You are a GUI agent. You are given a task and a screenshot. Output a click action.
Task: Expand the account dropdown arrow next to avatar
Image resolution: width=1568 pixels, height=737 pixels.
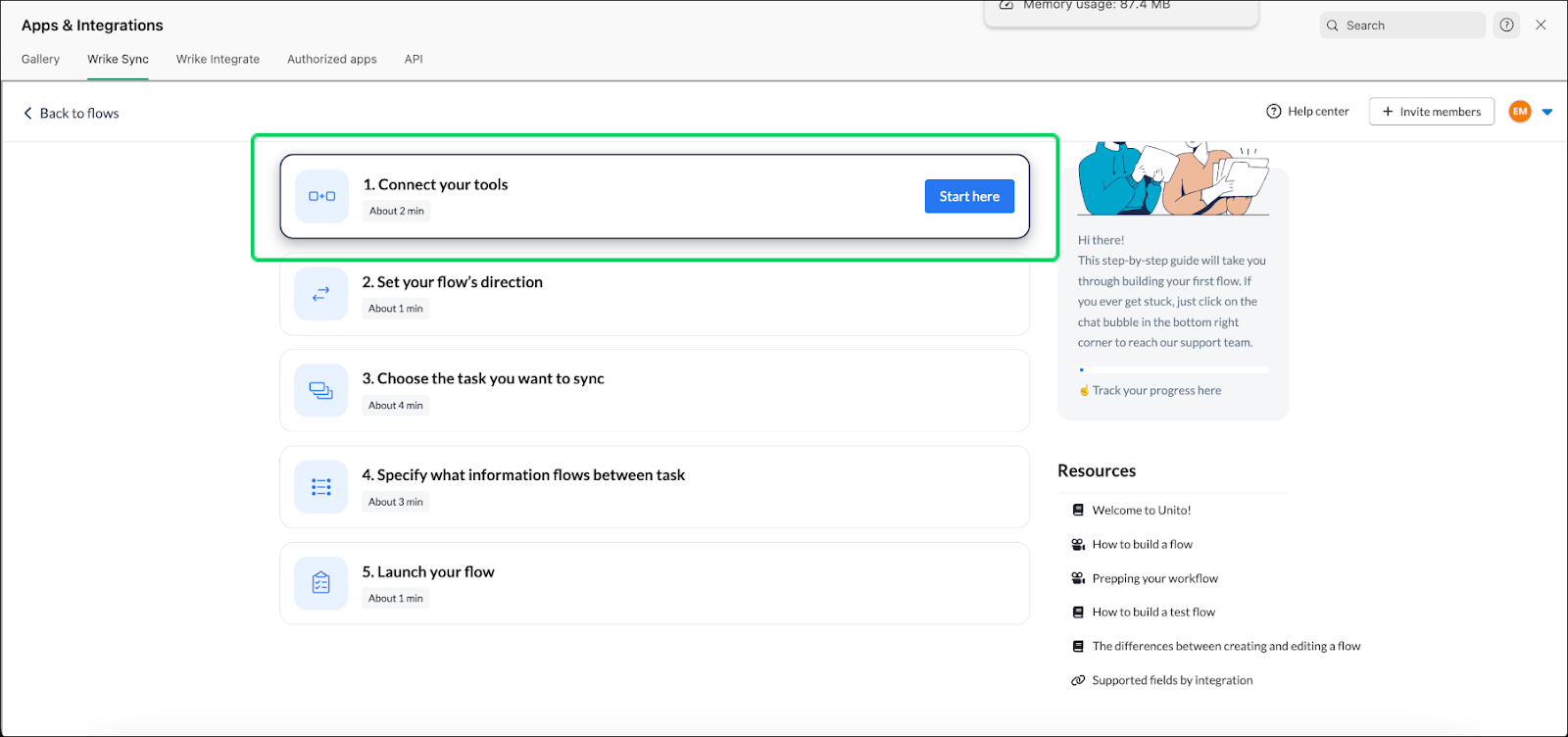click(1547, 112)
